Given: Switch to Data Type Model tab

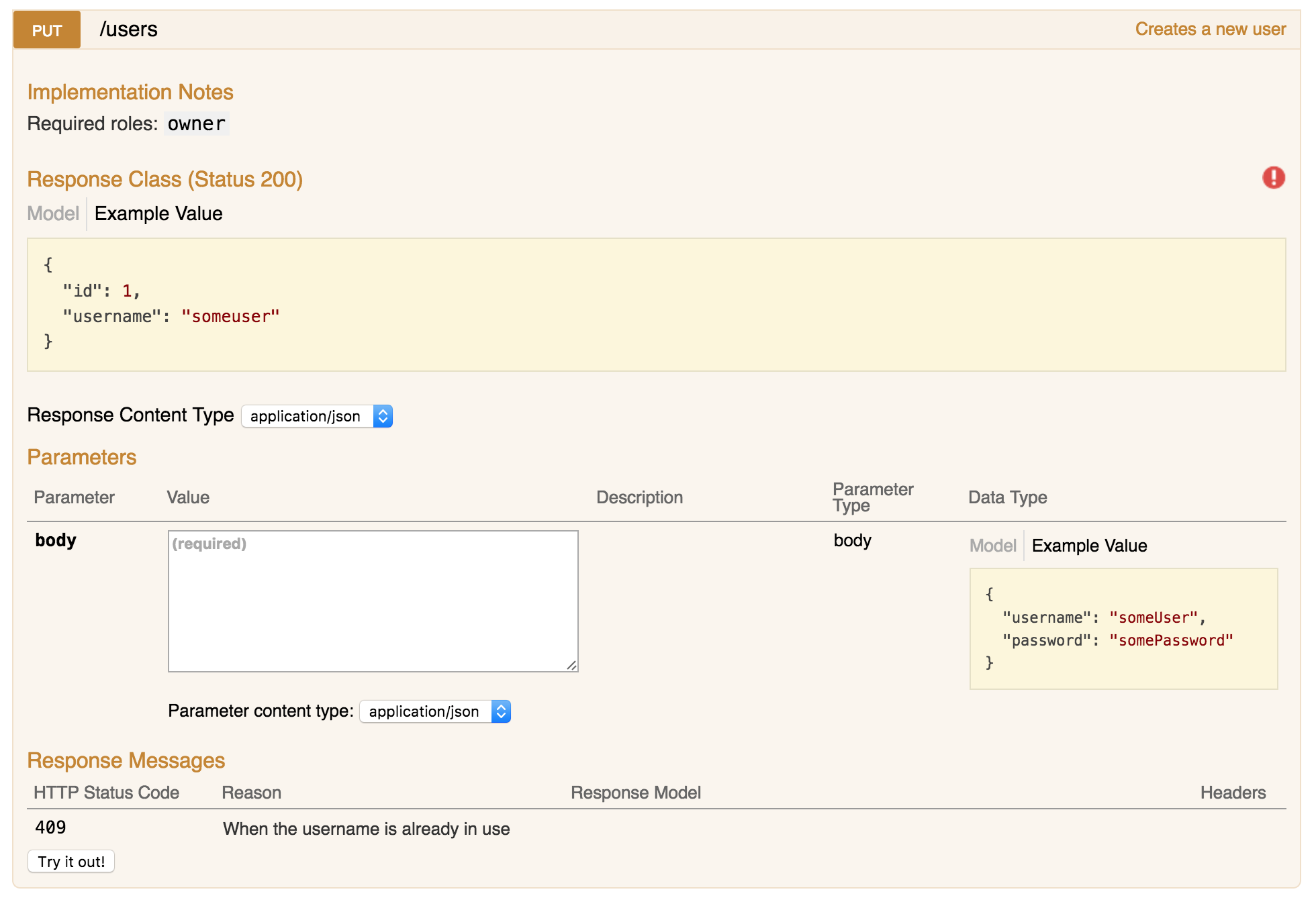Looking at the screenshot, I should point(992,546).
